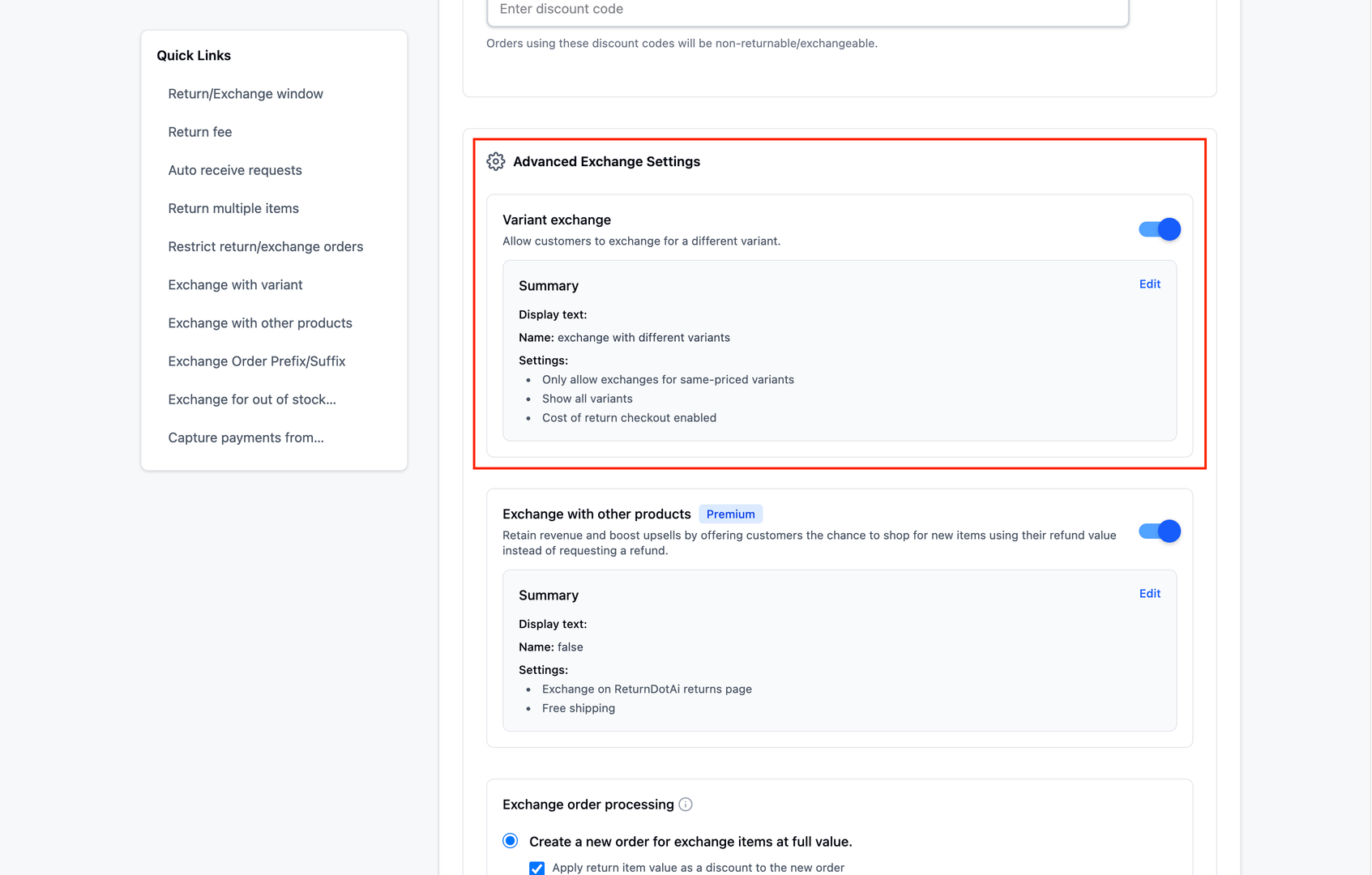Open the info tooltip beside Exchange order processing

click(685, 805)
